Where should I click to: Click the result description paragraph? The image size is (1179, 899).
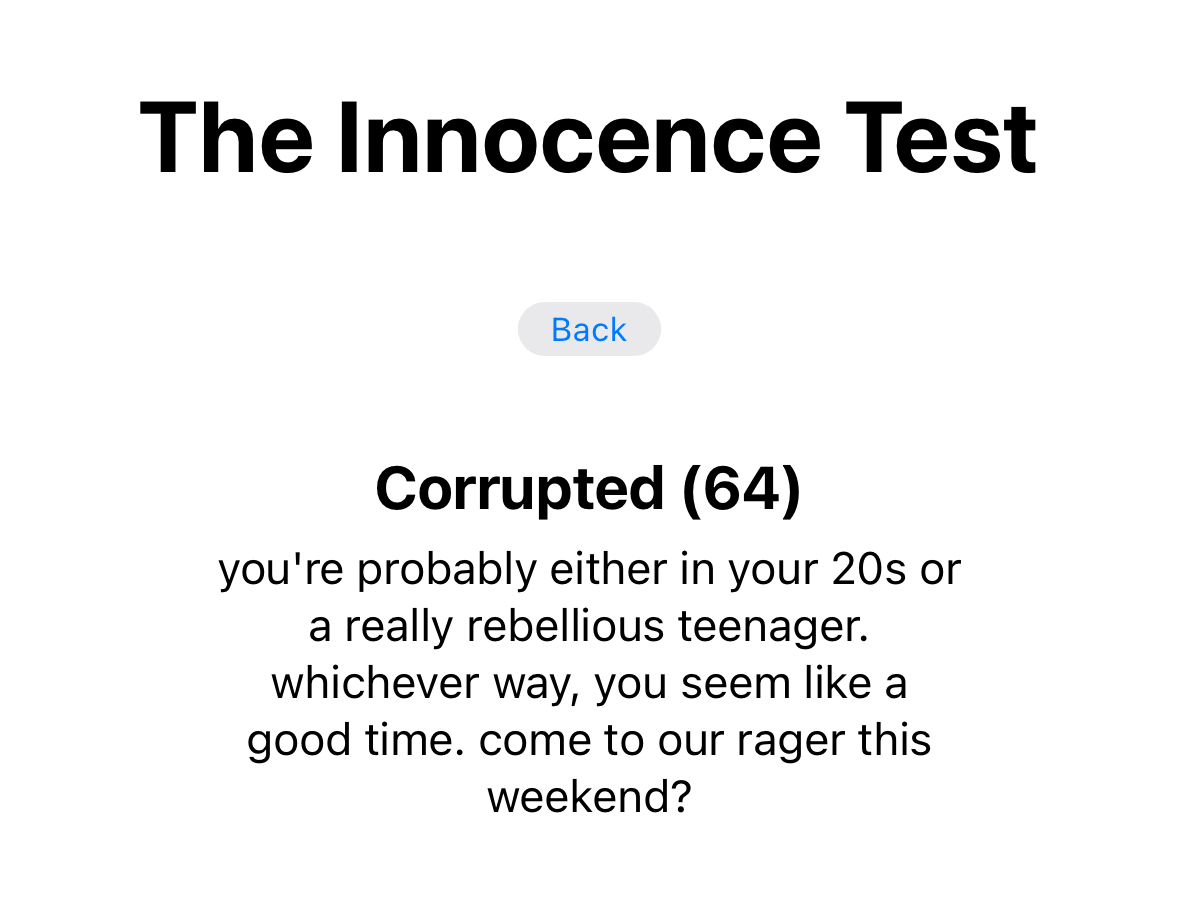click(x=589, y=684)
